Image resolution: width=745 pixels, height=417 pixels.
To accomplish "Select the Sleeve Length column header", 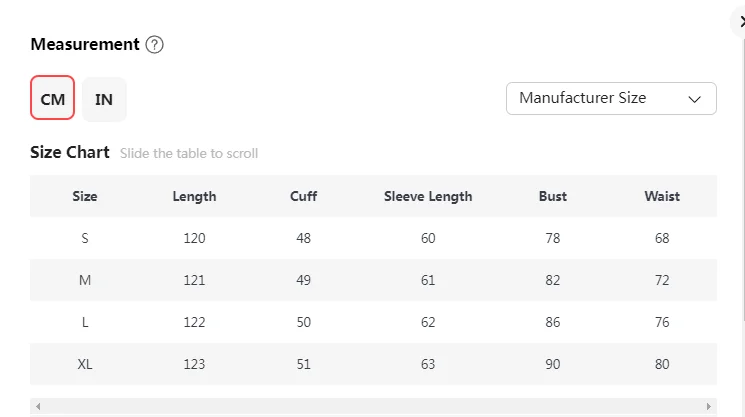I will point(428,196).
